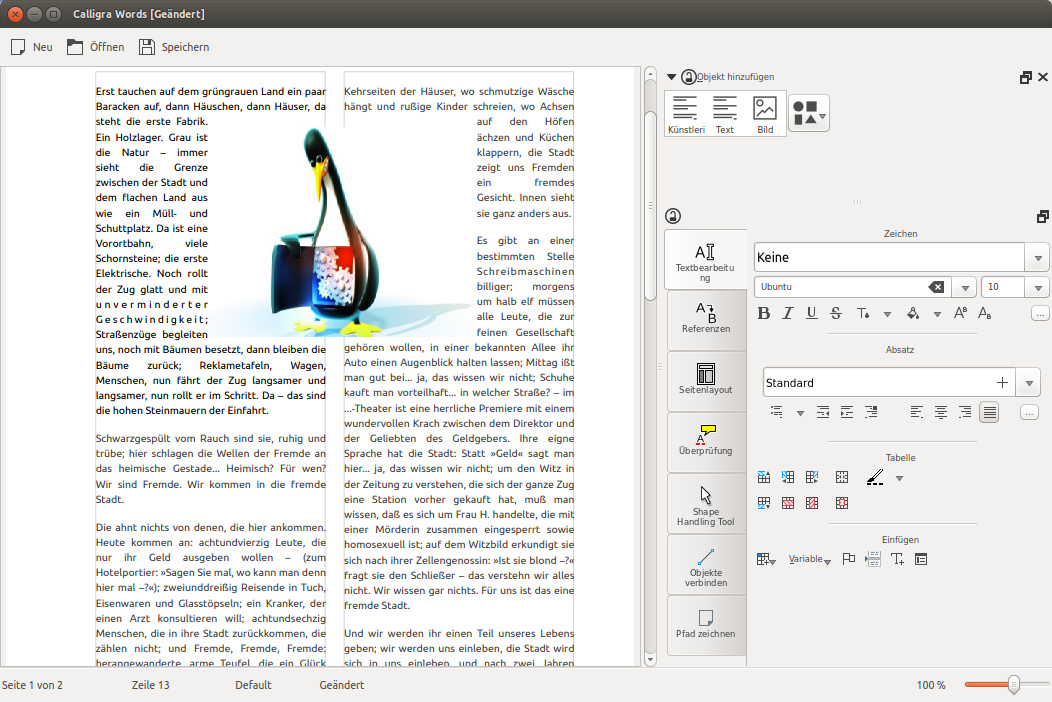Click the text background fill bucket icon
This screenshot has width=1052, height=702.
tap(913, 313)
